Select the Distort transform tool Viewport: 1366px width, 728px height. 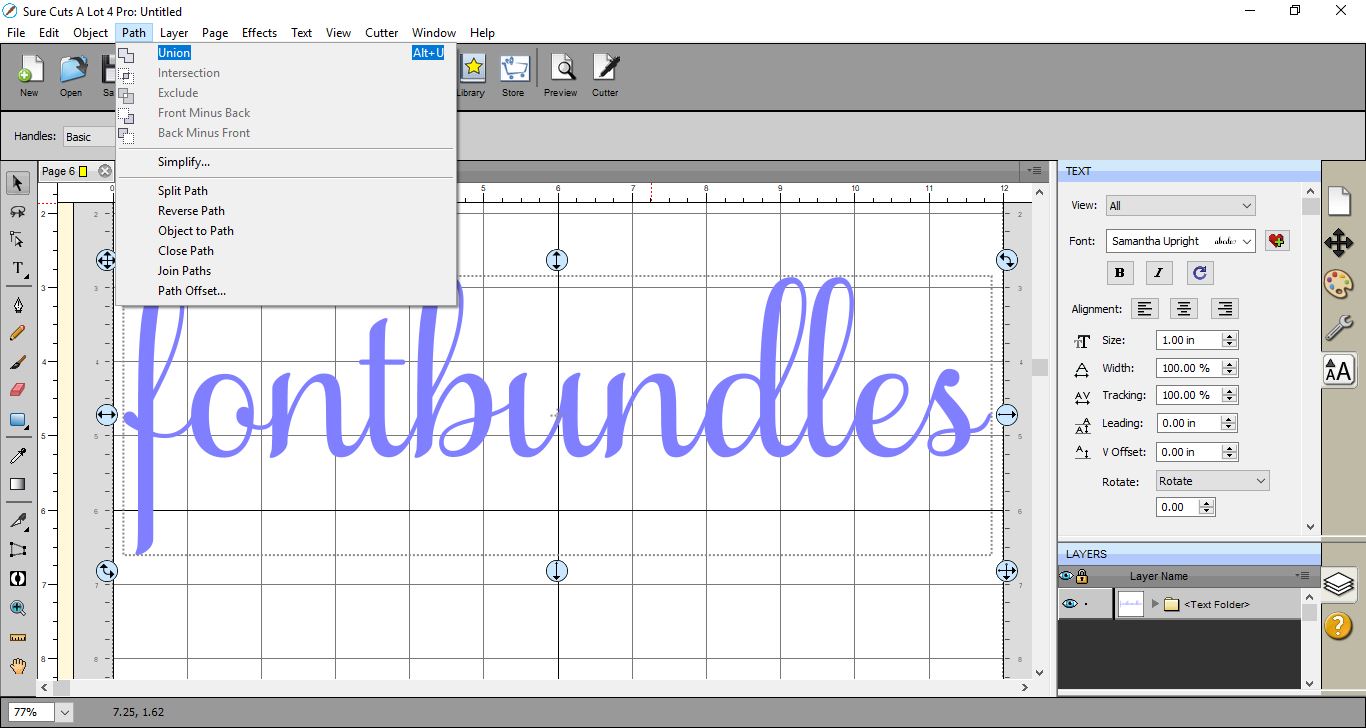(18, 549)
